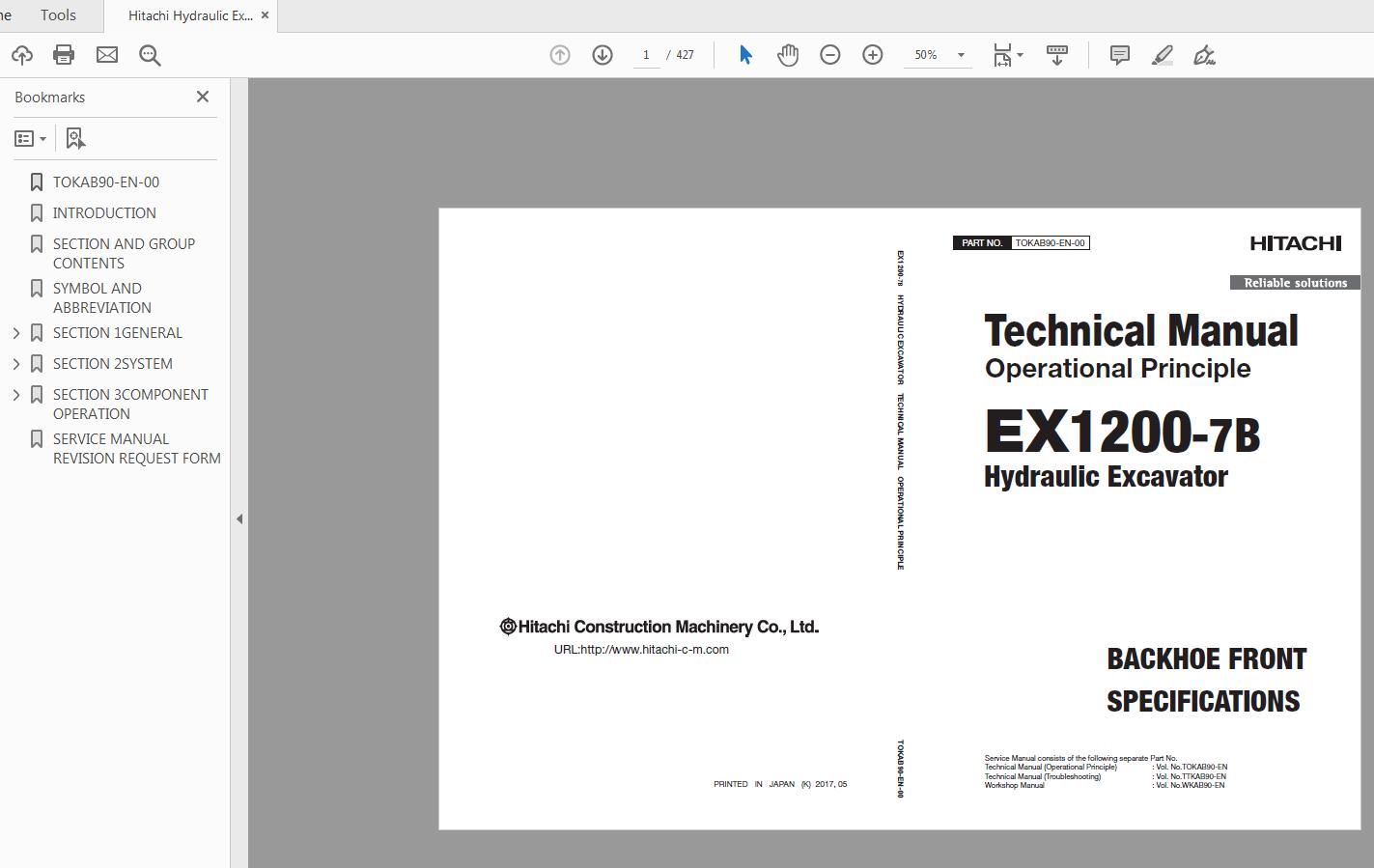Viewport: 1374px width, 868px height.
Task: Click the Operational Principle subtitle
Action: tap(1117, 369)
